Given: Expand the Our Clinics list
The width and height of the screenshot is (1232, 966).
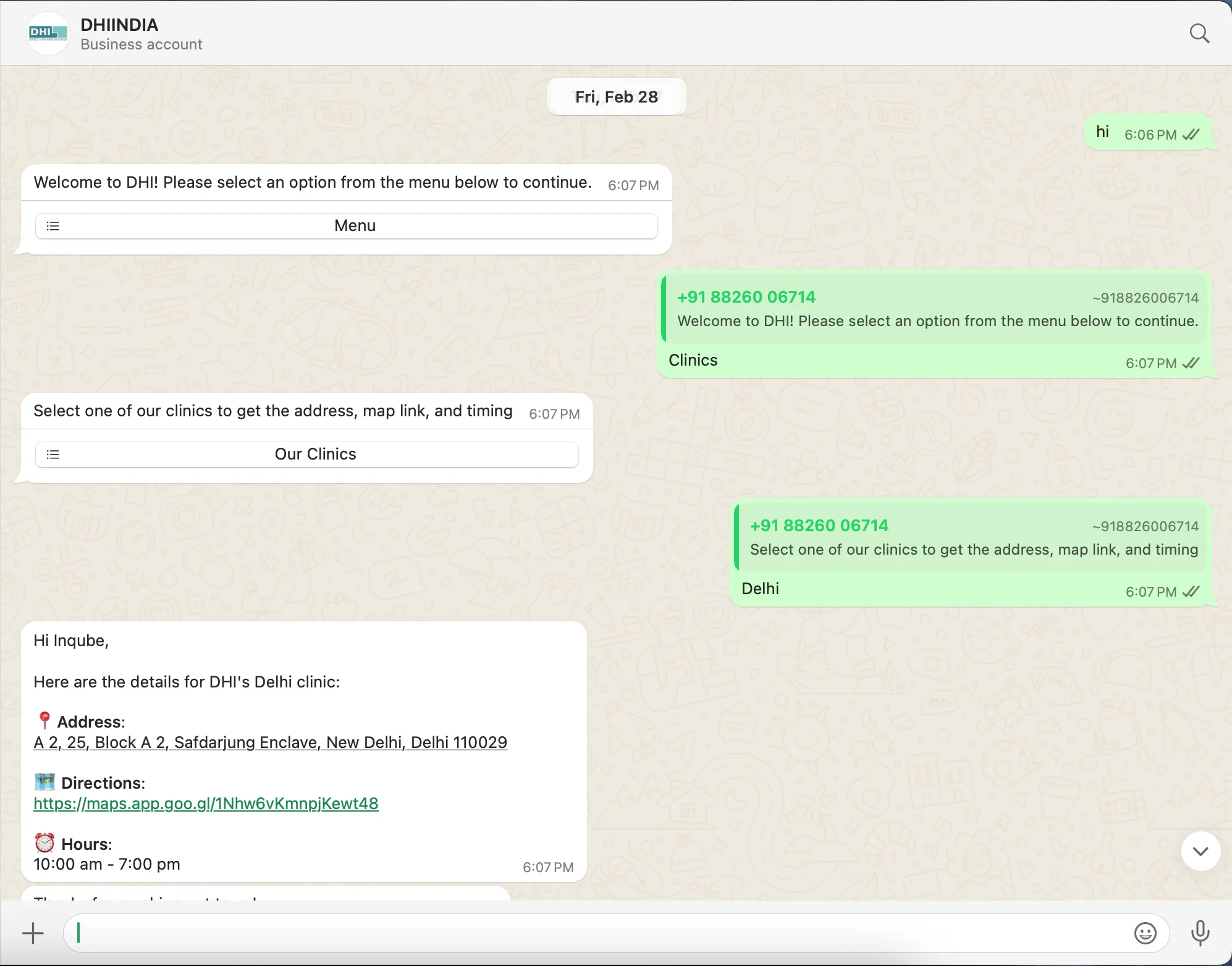Looking at the screenshot, I should [315, 455].
